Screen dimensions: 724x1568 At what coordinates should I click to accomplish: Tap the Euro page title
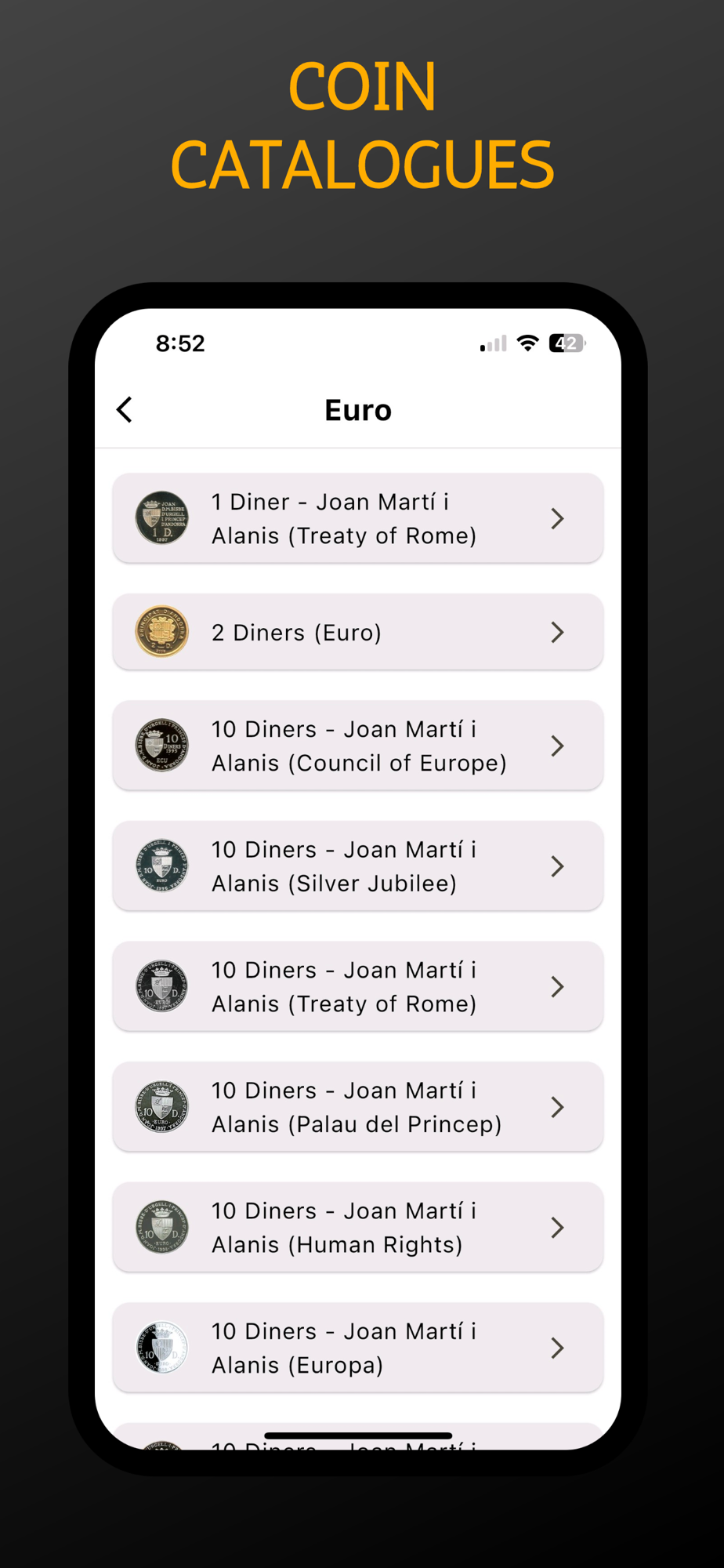358,410
